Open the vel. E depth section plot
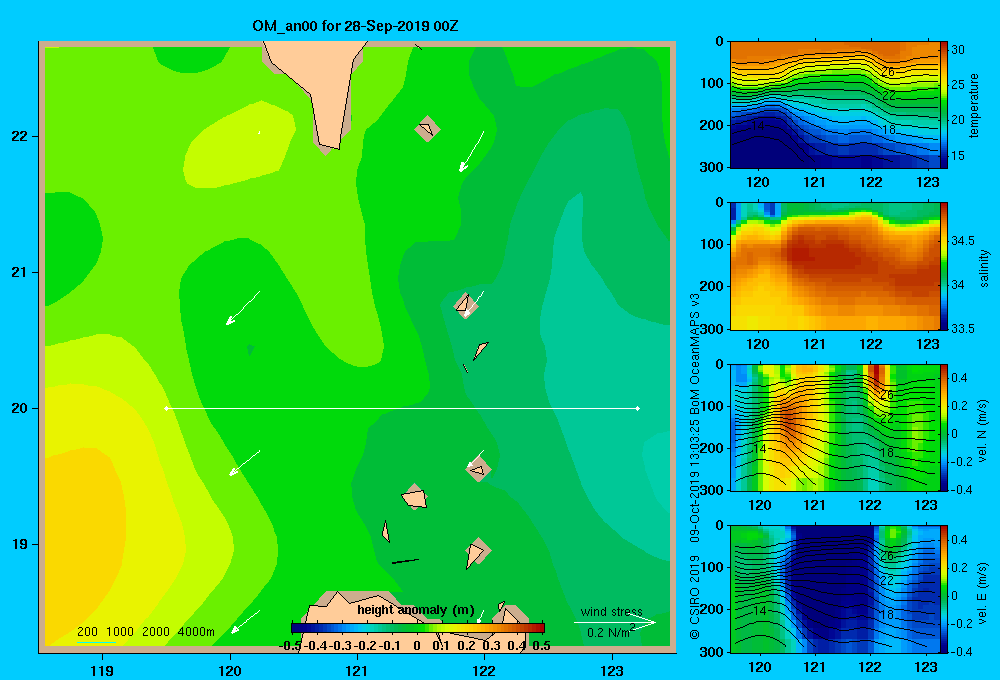 point(834,589)
